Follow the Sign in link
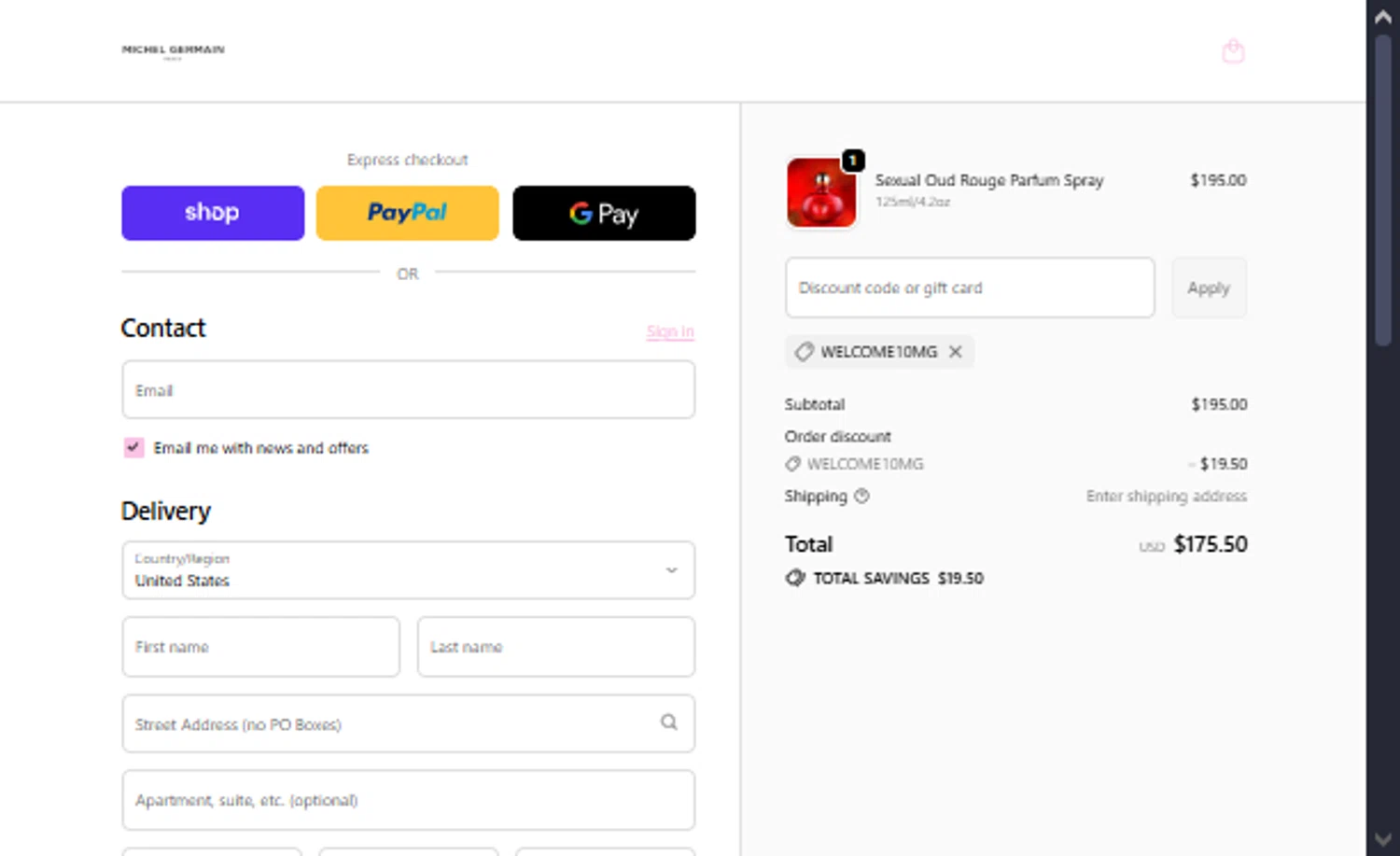Image resolution: width=1400 pixels, height=856 pixels. tap(670, 331)
